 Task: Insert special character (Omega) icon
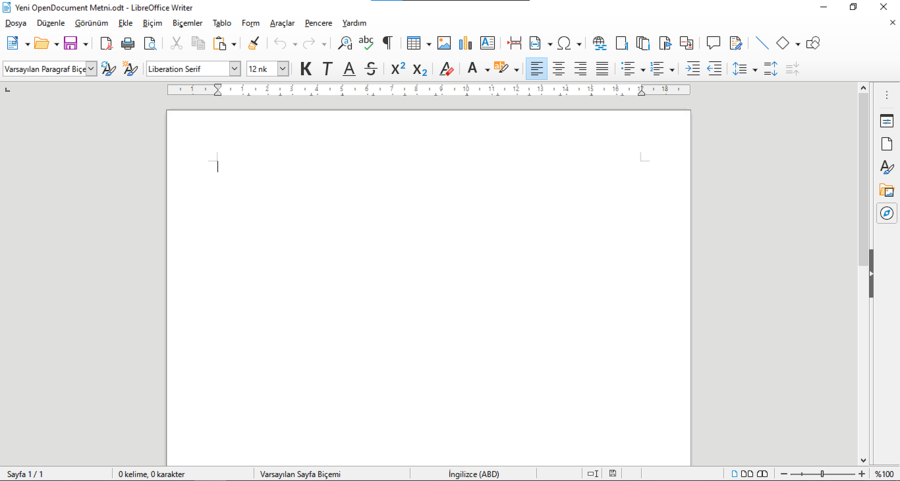point(565,43)
